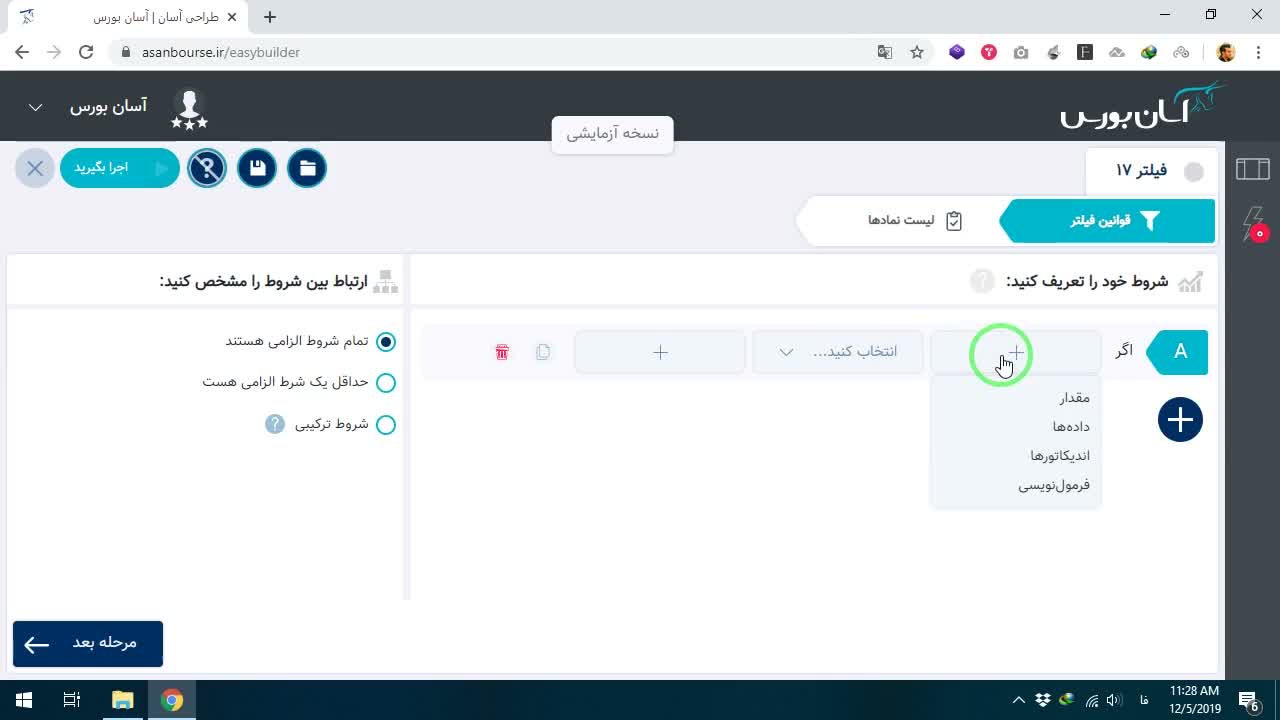Open the انتخاب کنید operator dropdown
Viewport: 1280px width, 720px height.
tap(838, 352)
